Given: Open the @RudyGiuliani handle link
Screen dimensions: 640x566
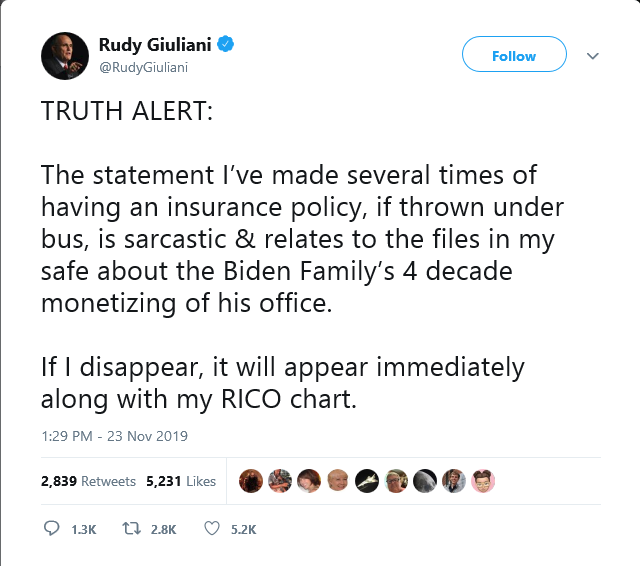Looking at the screenshot, I should pyautogui.click(x=143, y=67).
